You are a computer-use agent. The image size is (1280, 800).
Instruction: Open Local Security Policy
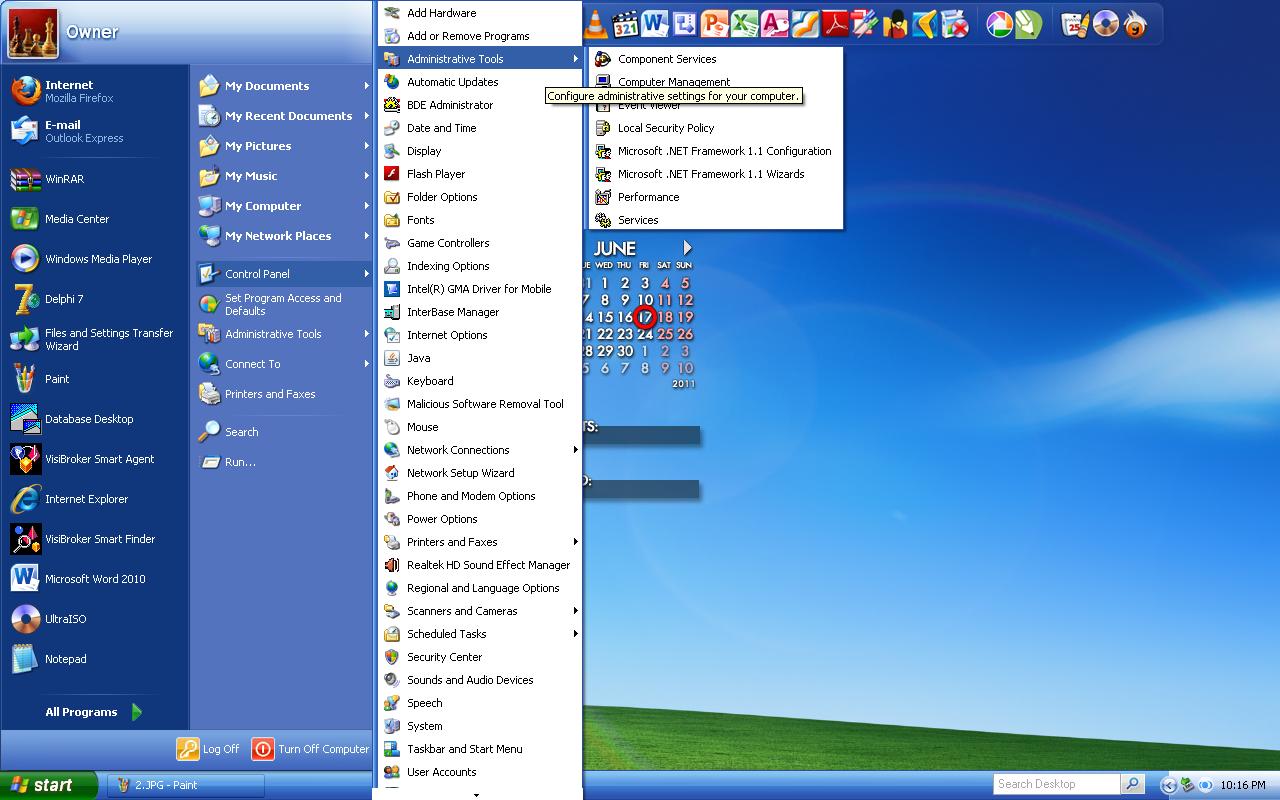coord(716,128)
